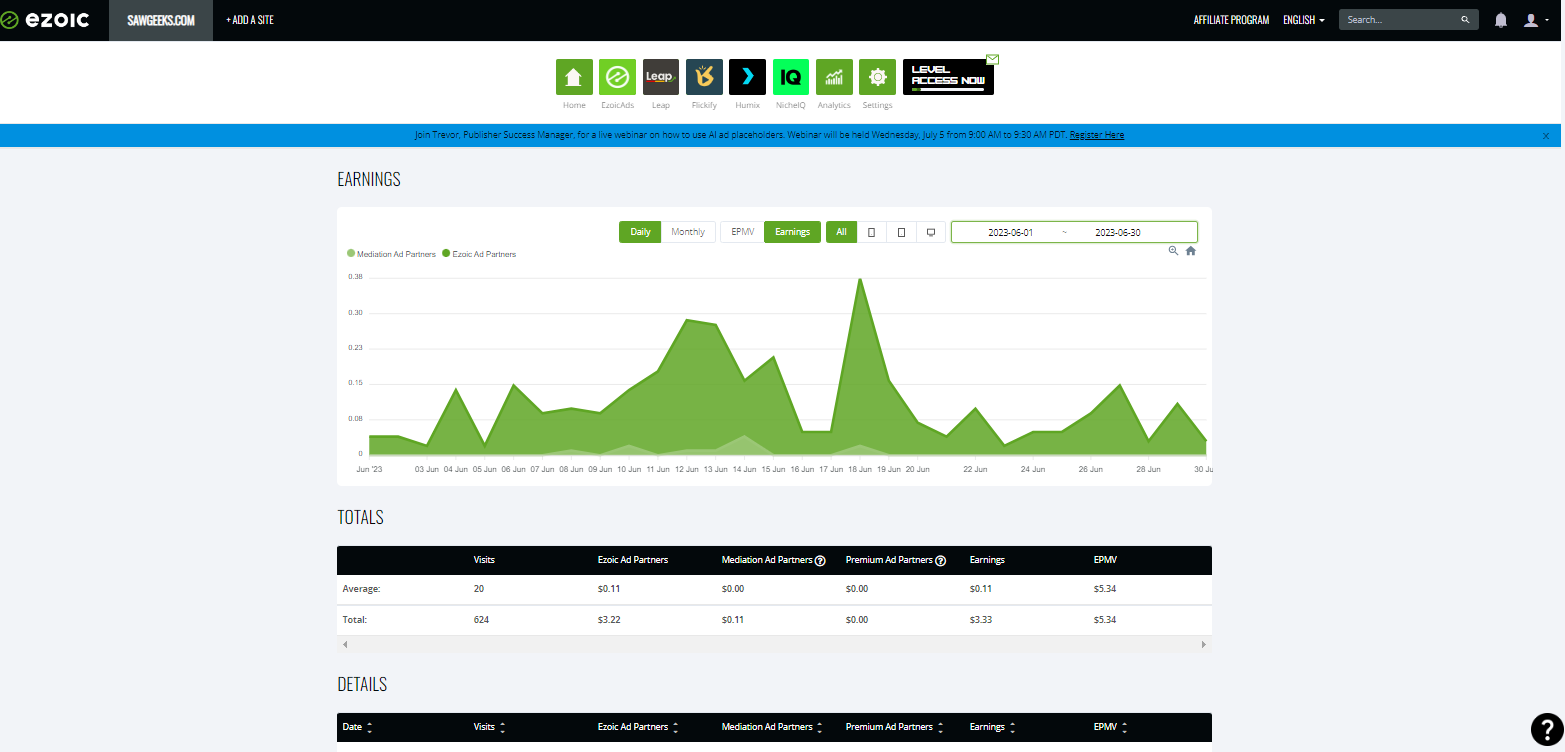Click the chart zoom magnifier icon

pyautogui.click(x=1173, y=251)
